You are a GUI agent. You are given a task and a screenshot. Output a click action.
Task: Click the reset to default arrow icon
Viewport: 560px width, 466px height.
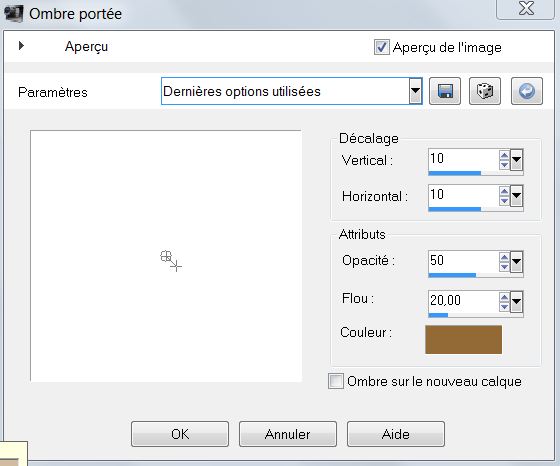coord(527,91)
